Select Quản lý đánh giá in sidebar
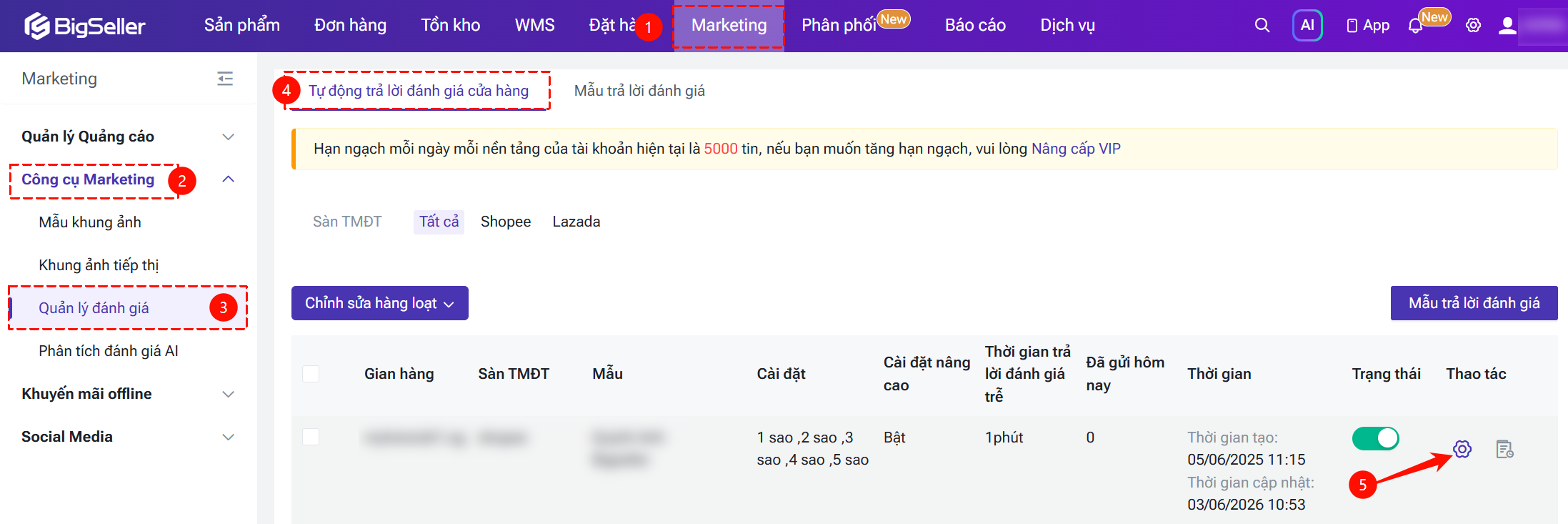 127,308
